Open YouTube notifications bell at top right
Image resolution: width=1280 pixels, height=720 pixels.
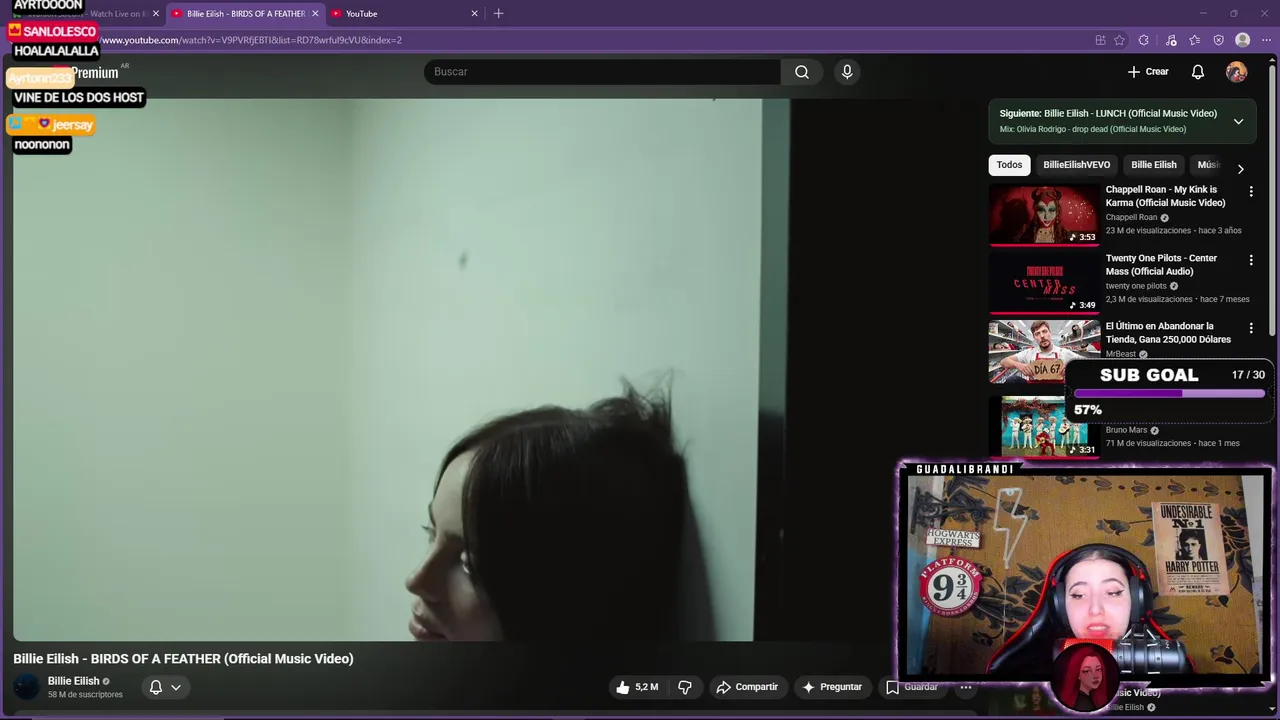point(1198,72)
